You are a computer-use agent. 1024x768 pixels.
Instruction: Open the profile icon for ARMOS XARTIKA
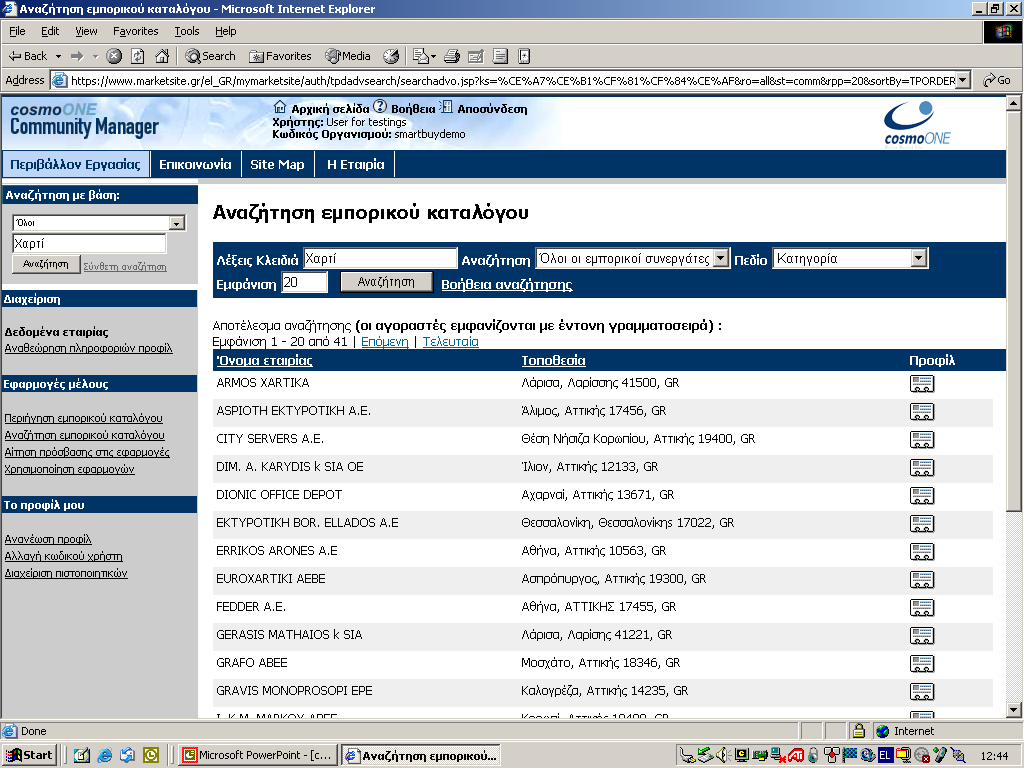[921, 384]
